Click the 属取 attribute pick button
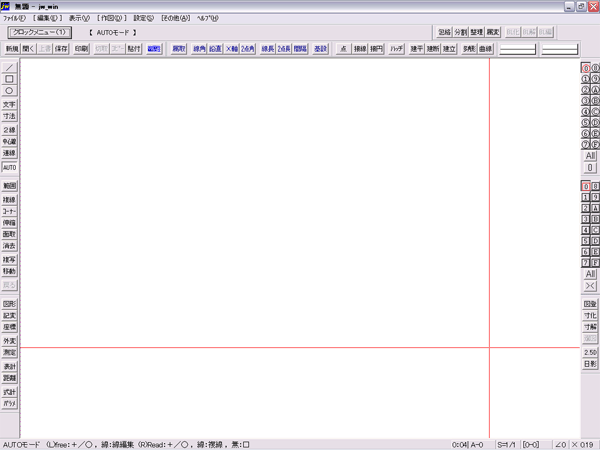Viewport: 600px width, 450px height. (179, 49)
